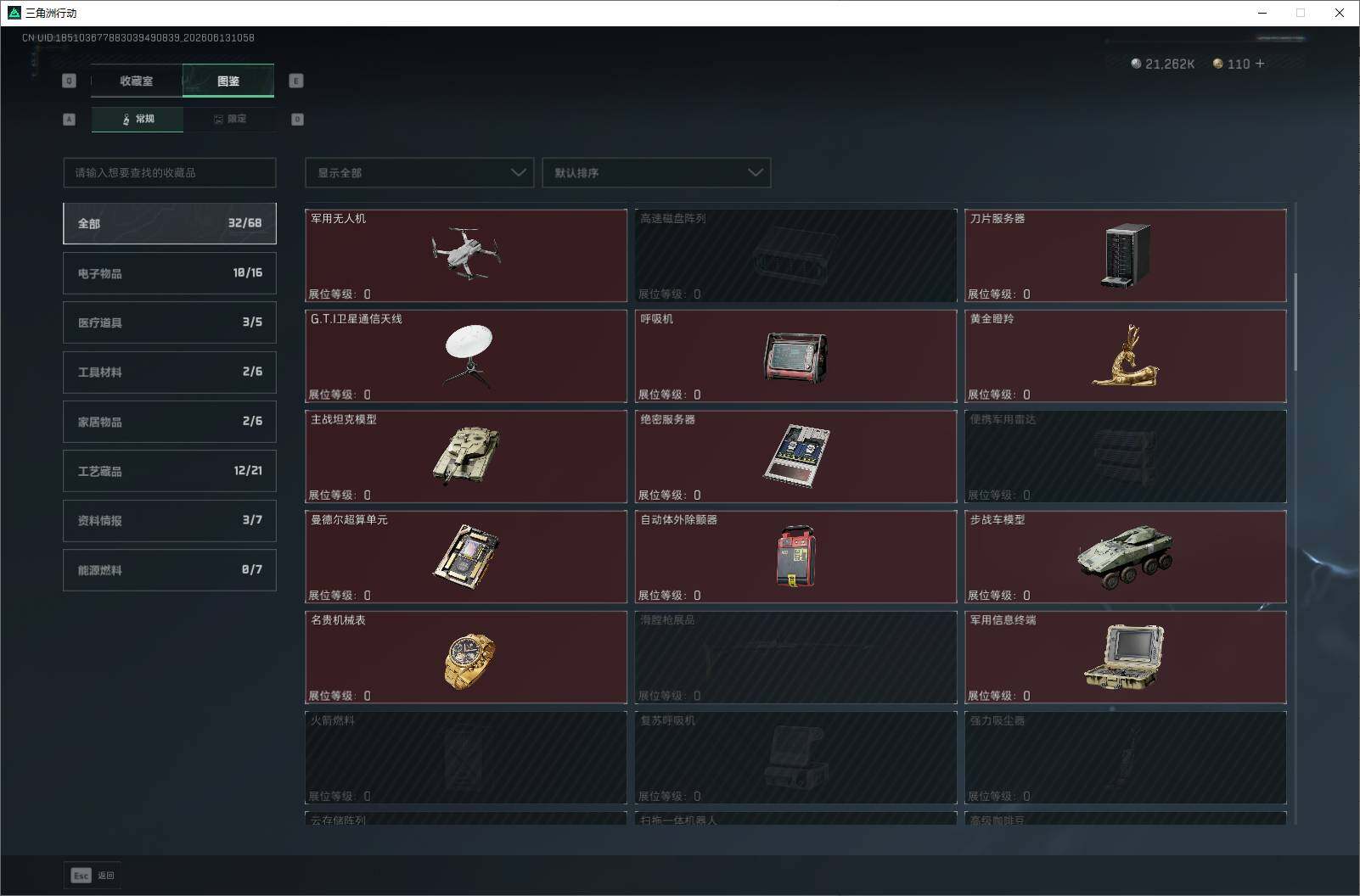This screenshot has width=1360, height=896.
Task: Open the 主战坦克模型 tank model item
Action: [466, 456]
